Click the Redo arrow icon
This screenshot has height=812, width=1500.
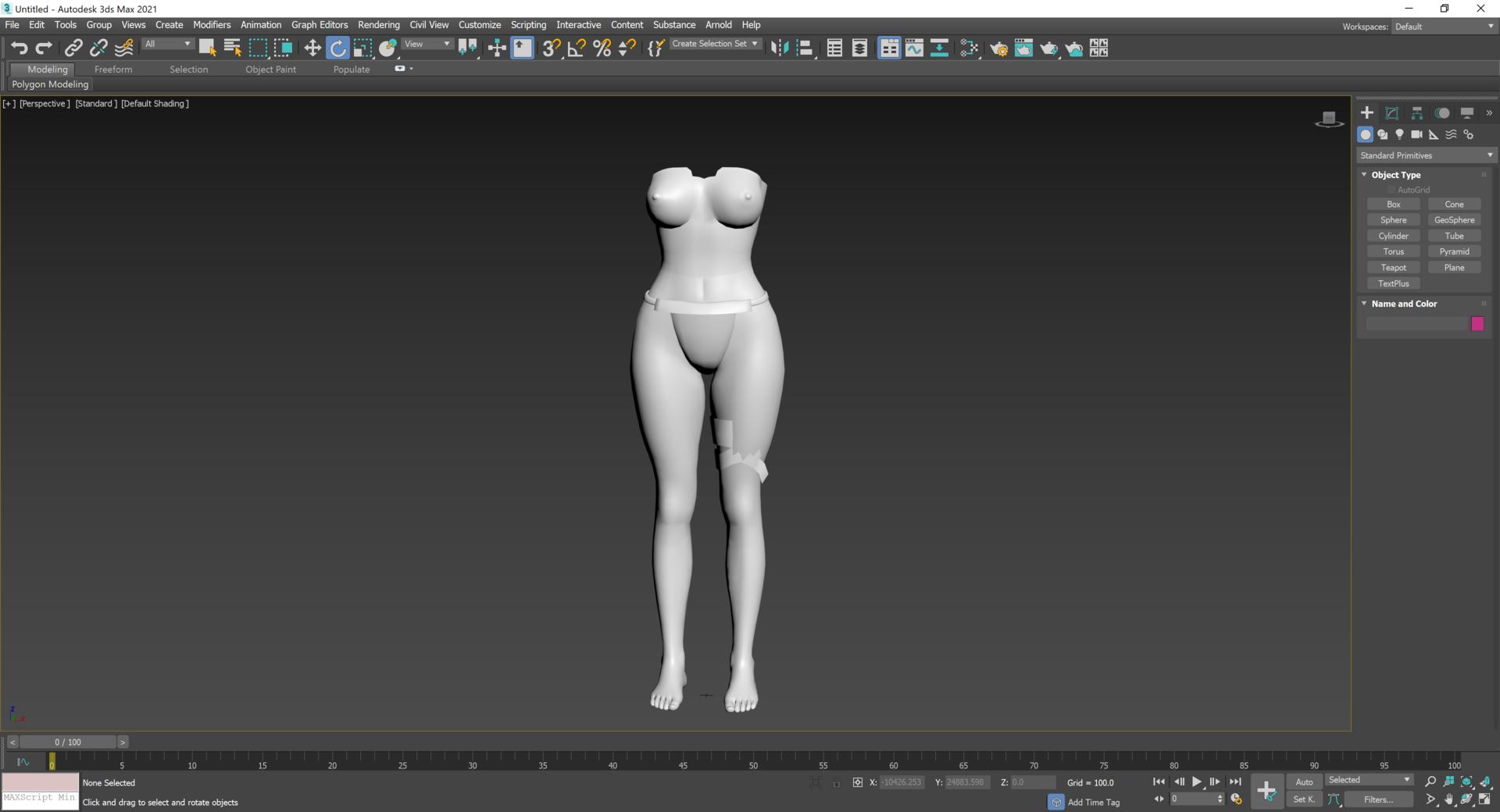pos(45,48)
